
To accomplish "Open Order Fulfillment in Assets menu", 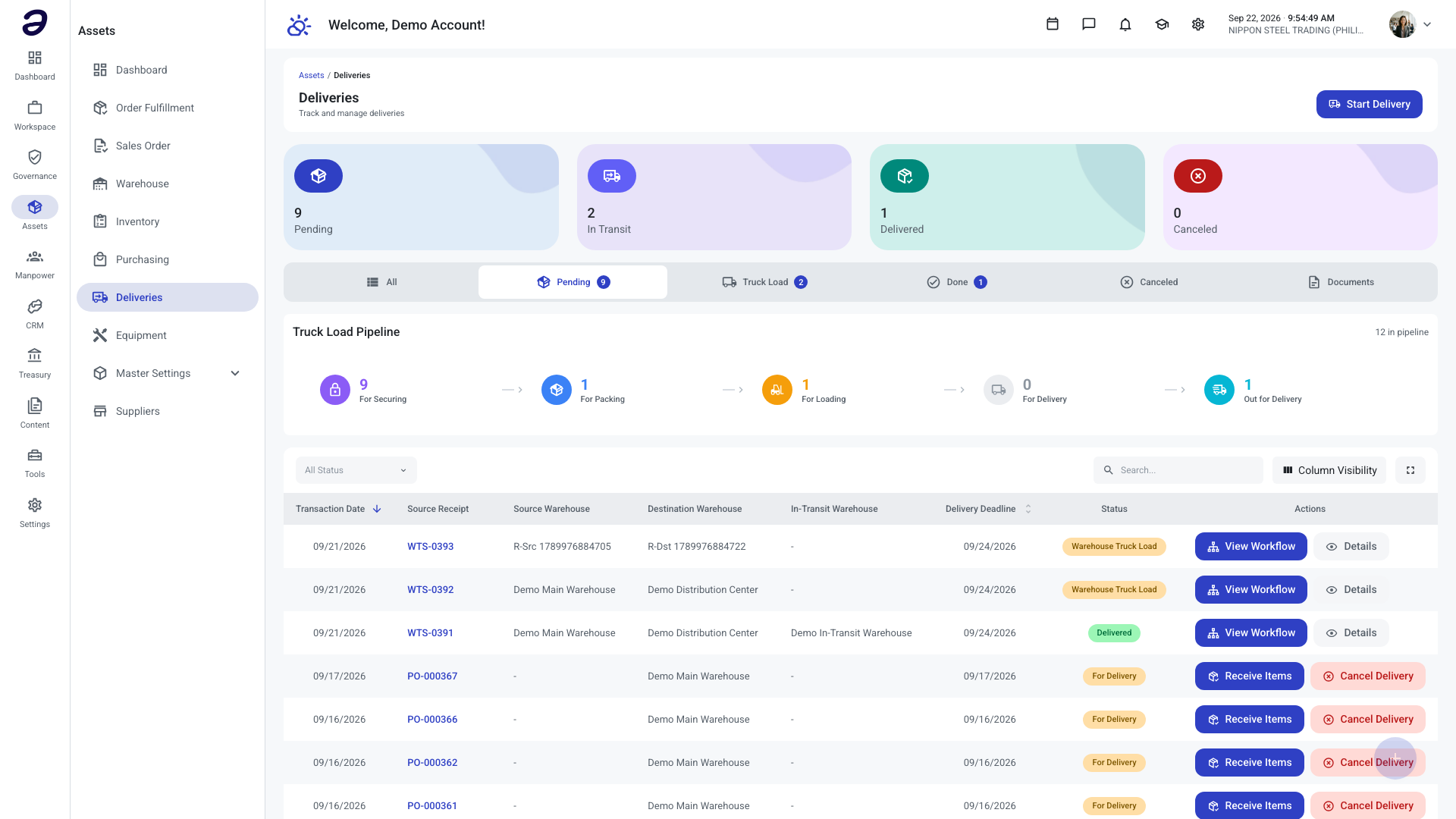I will [168, 108].
